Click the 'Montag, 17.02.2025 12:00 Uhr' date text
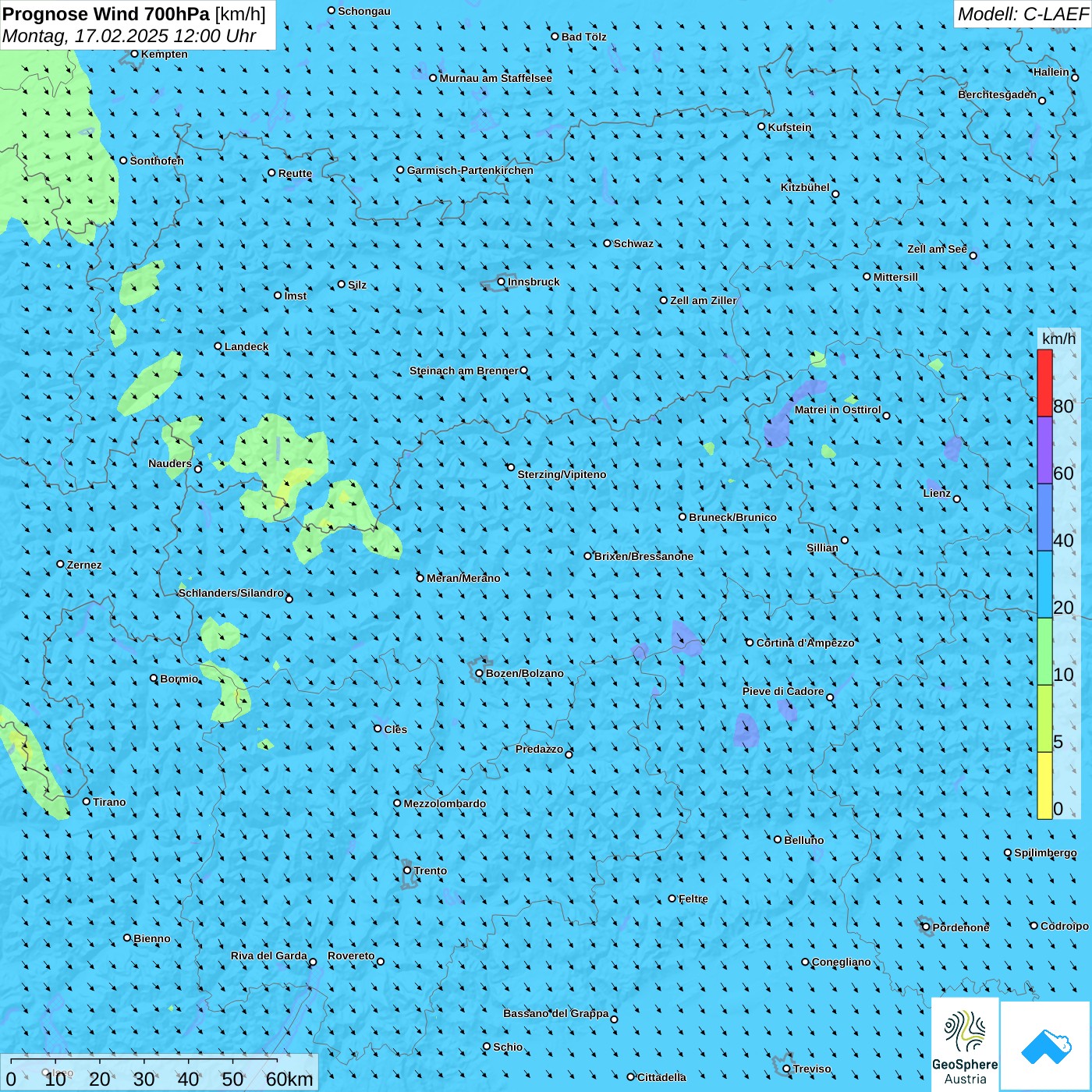The height and width of the screenshot is (1092, 1092). pos(129,36)
